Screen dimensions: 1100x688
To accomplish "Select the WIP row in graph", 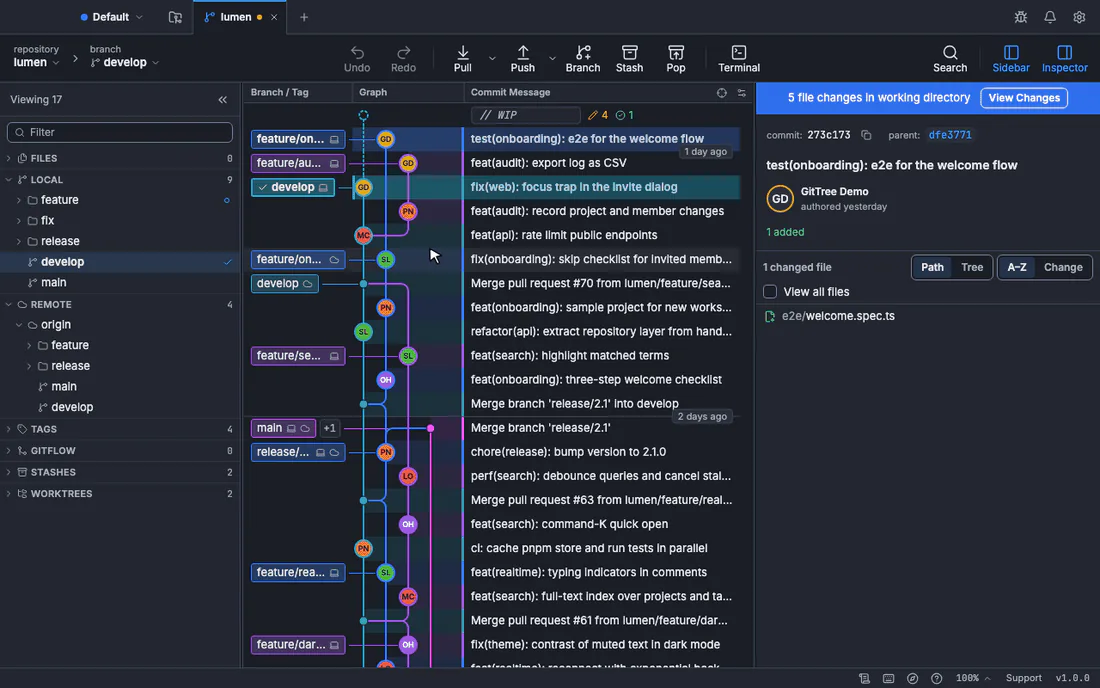I will pos(525,115).
